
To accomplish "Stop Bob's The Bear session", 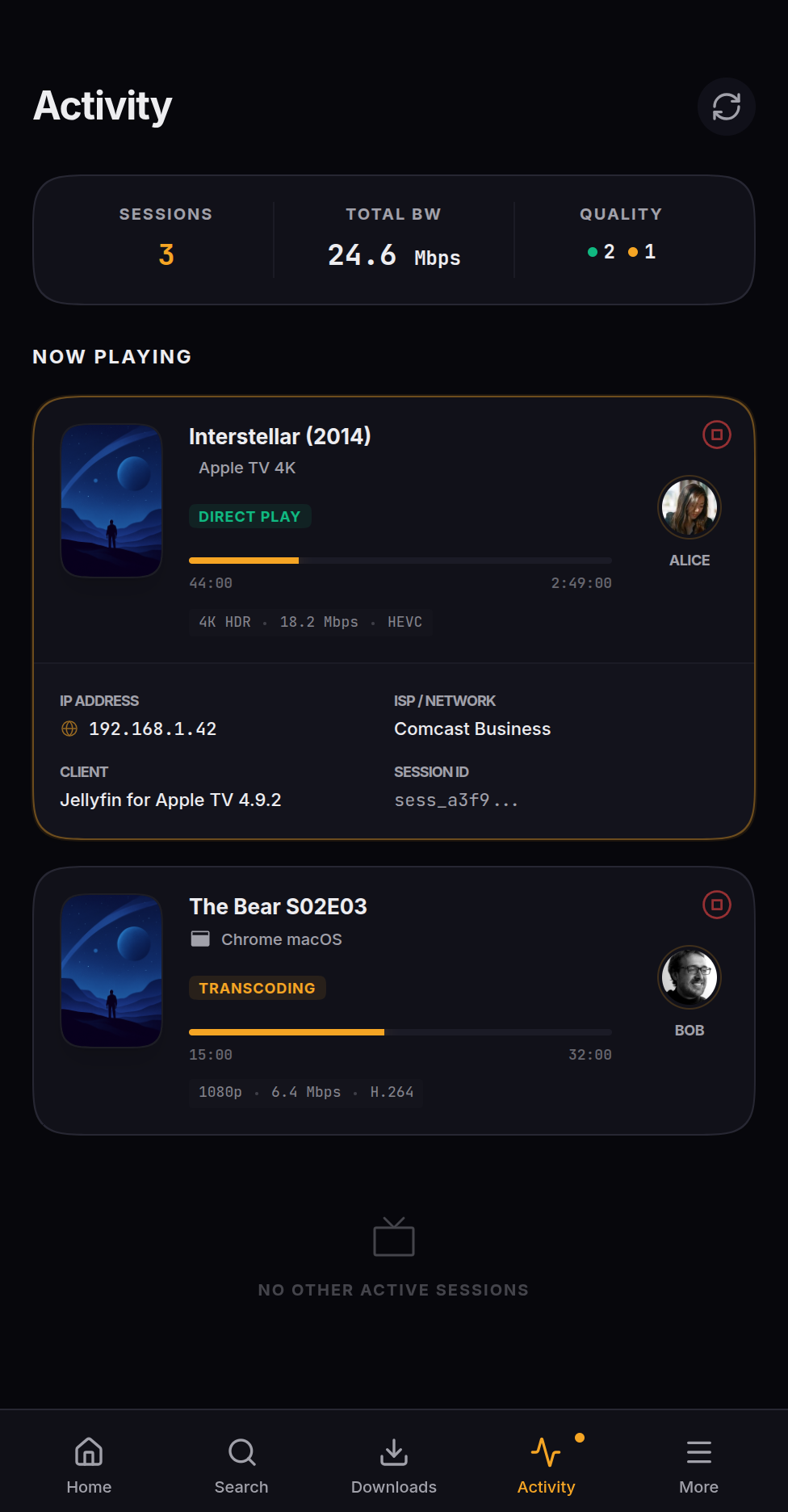I will click(716, 905).
